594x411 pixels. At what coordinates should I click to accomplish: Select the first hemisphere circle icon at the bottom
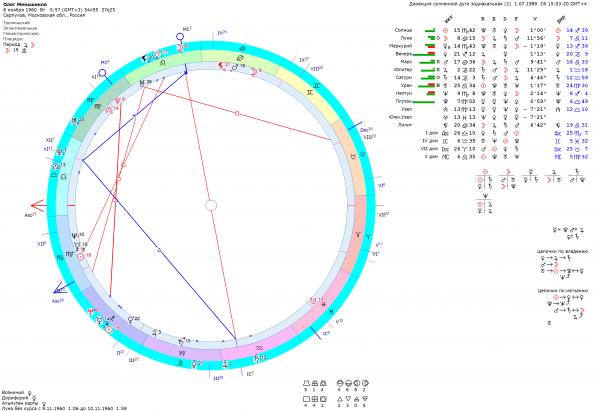coord(340,383)
